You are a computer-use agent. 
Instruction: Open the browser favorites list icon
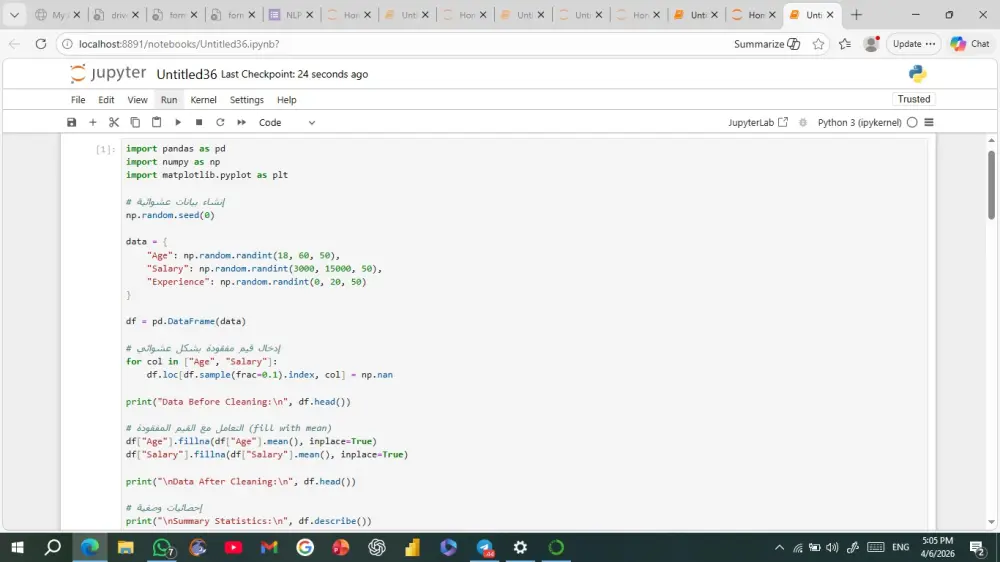pos(845,44)
